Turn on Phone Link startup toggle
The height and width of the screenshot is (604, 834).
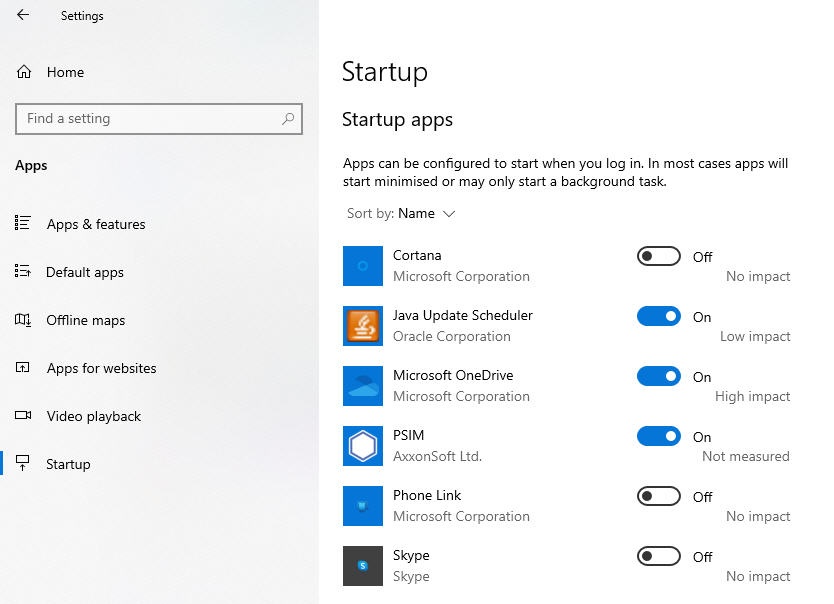click(x=658, y=497)
